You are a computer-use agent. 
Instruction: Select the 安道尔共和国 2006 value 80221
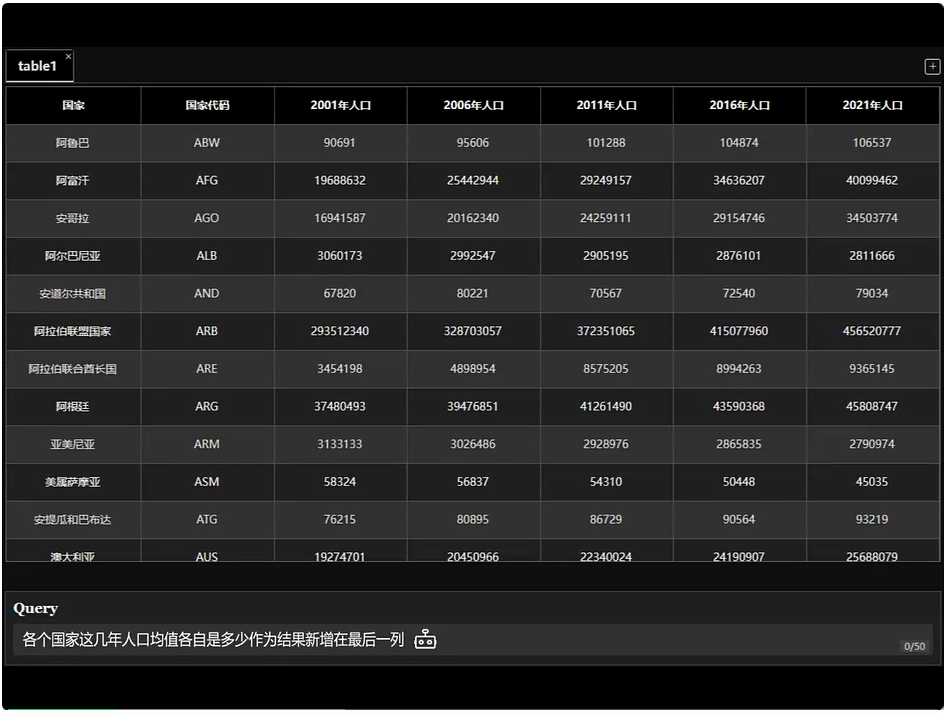click(473, 294)
